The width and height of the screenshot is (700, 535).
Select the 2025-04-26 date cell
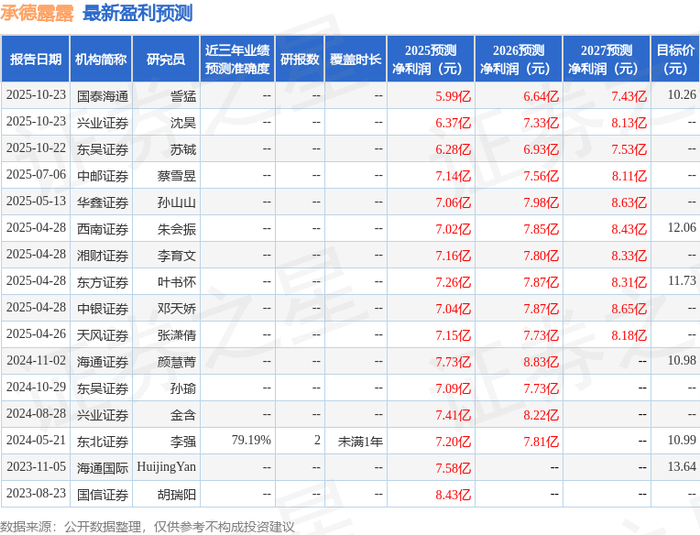click(x=36, y=334)
